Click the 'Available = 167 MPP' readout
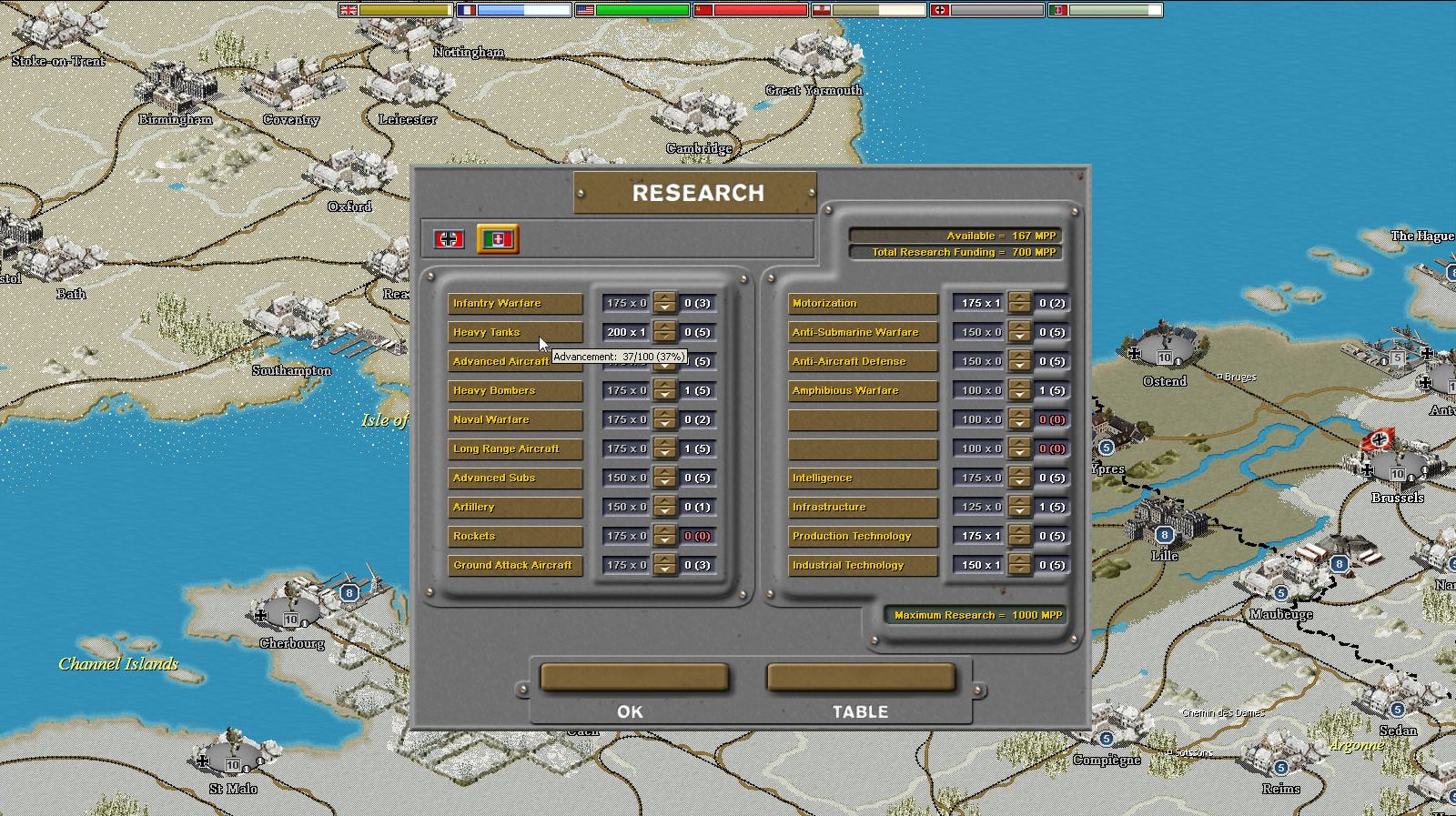The height and width of the screenshot is (816, 1456). click(x=955, y=236)
